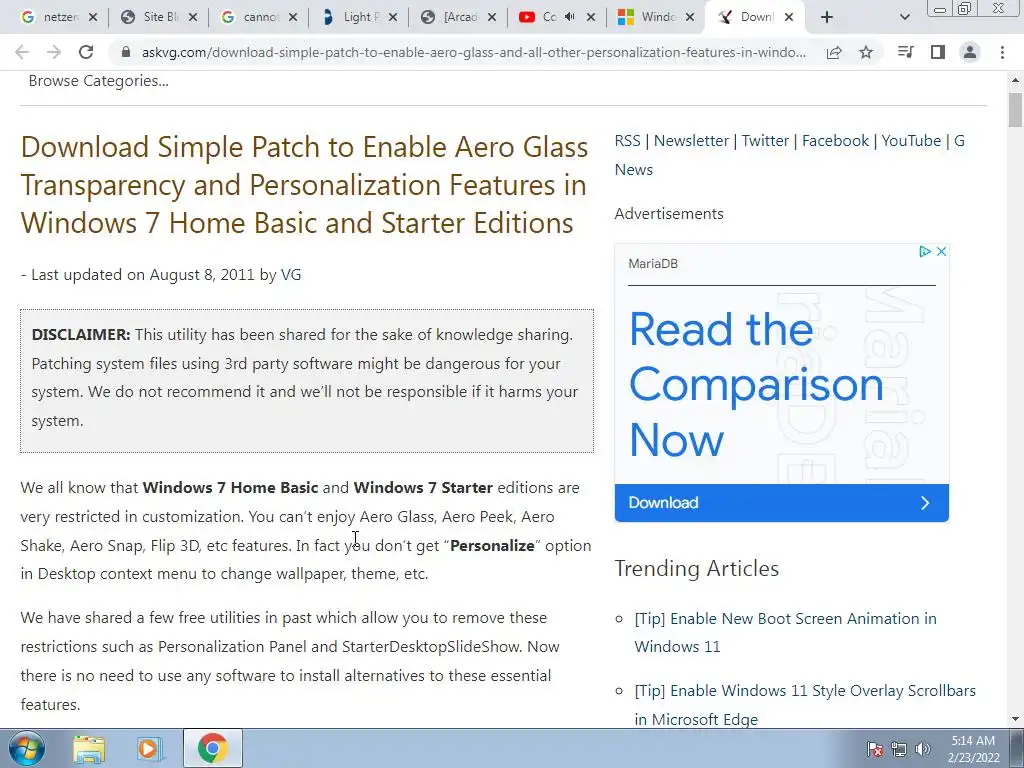The height and width of the screenshot is (768, 1024).
Task: Mute audio icon on YouTube tab
Action: tap(569, 17)
